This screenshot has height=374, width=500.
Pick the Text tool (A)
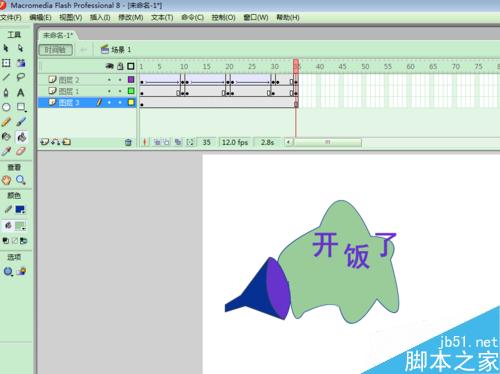pos(21,92)
